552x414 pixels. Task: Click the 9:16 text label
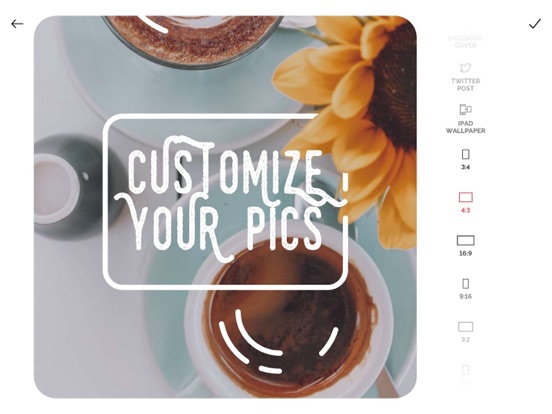pyautogui.click(x=465, y=297)
